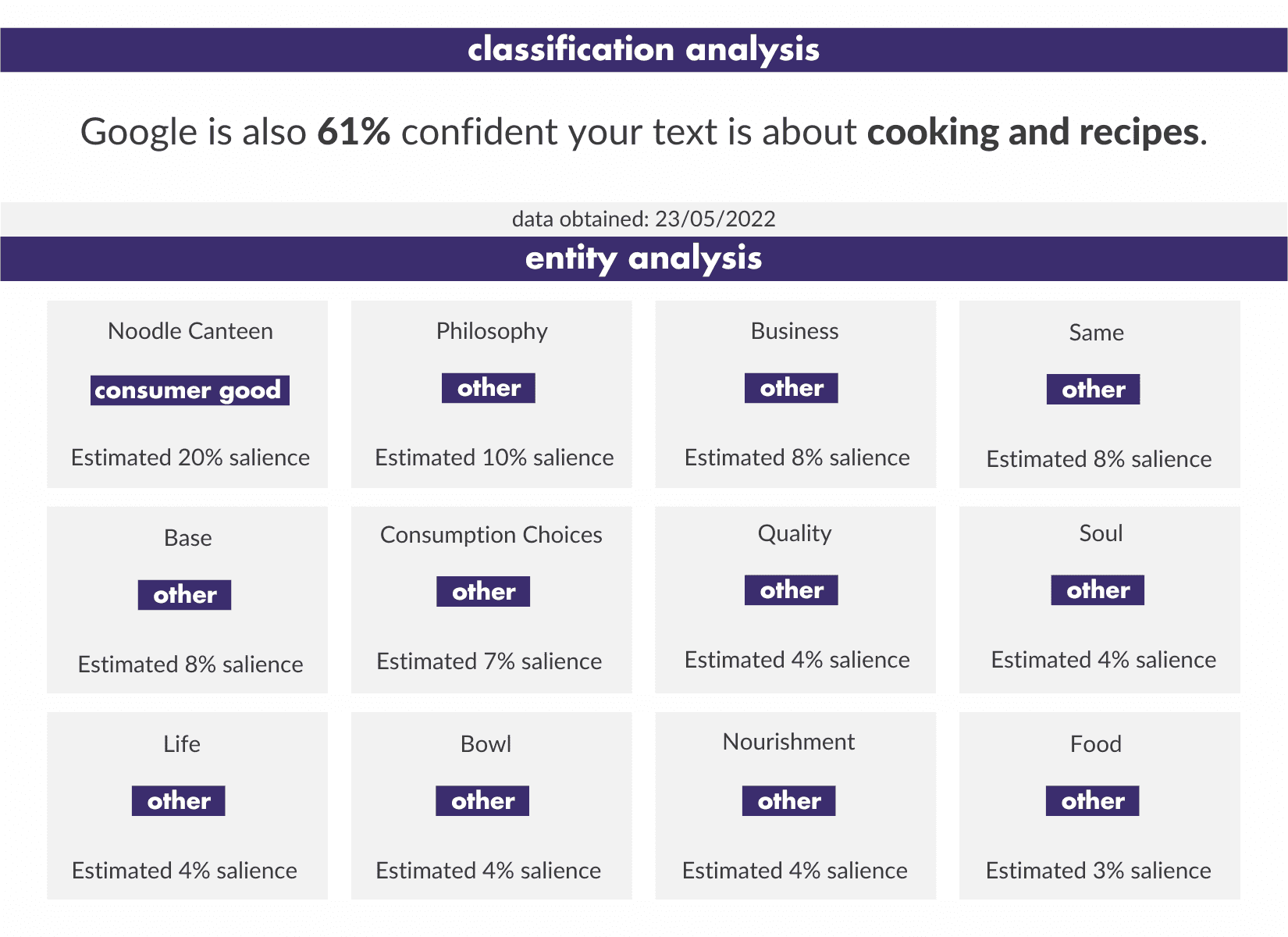This screenshot has width=1288, height=937.
Task: Select the Base entity's other tag
Action: 185,595
